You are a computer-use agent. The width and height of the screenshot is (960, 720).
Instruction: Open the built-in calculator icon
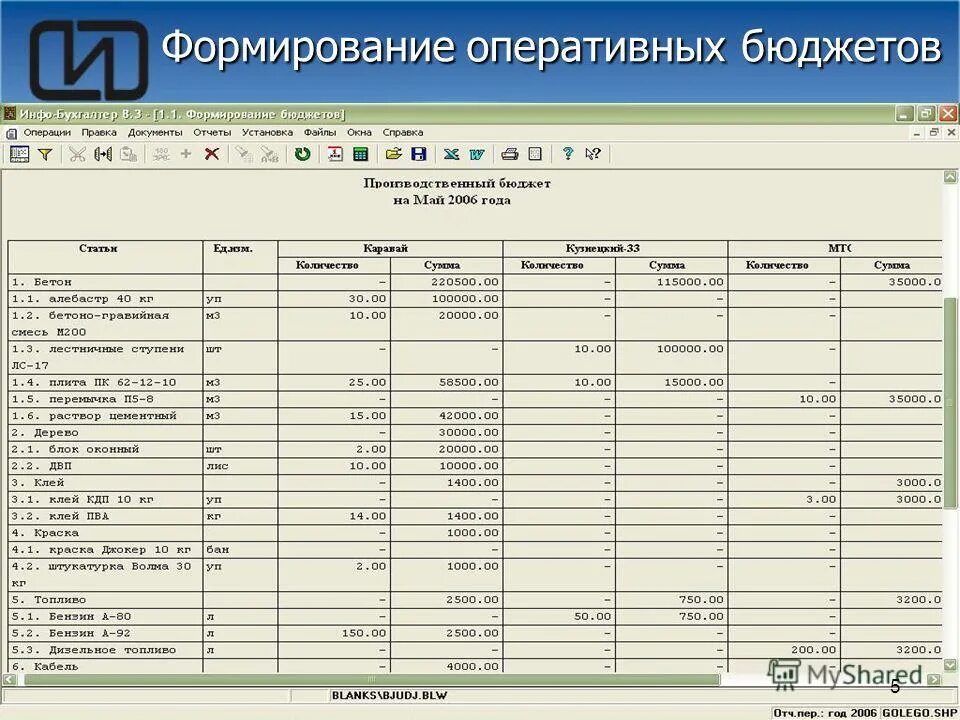(360, 153)
